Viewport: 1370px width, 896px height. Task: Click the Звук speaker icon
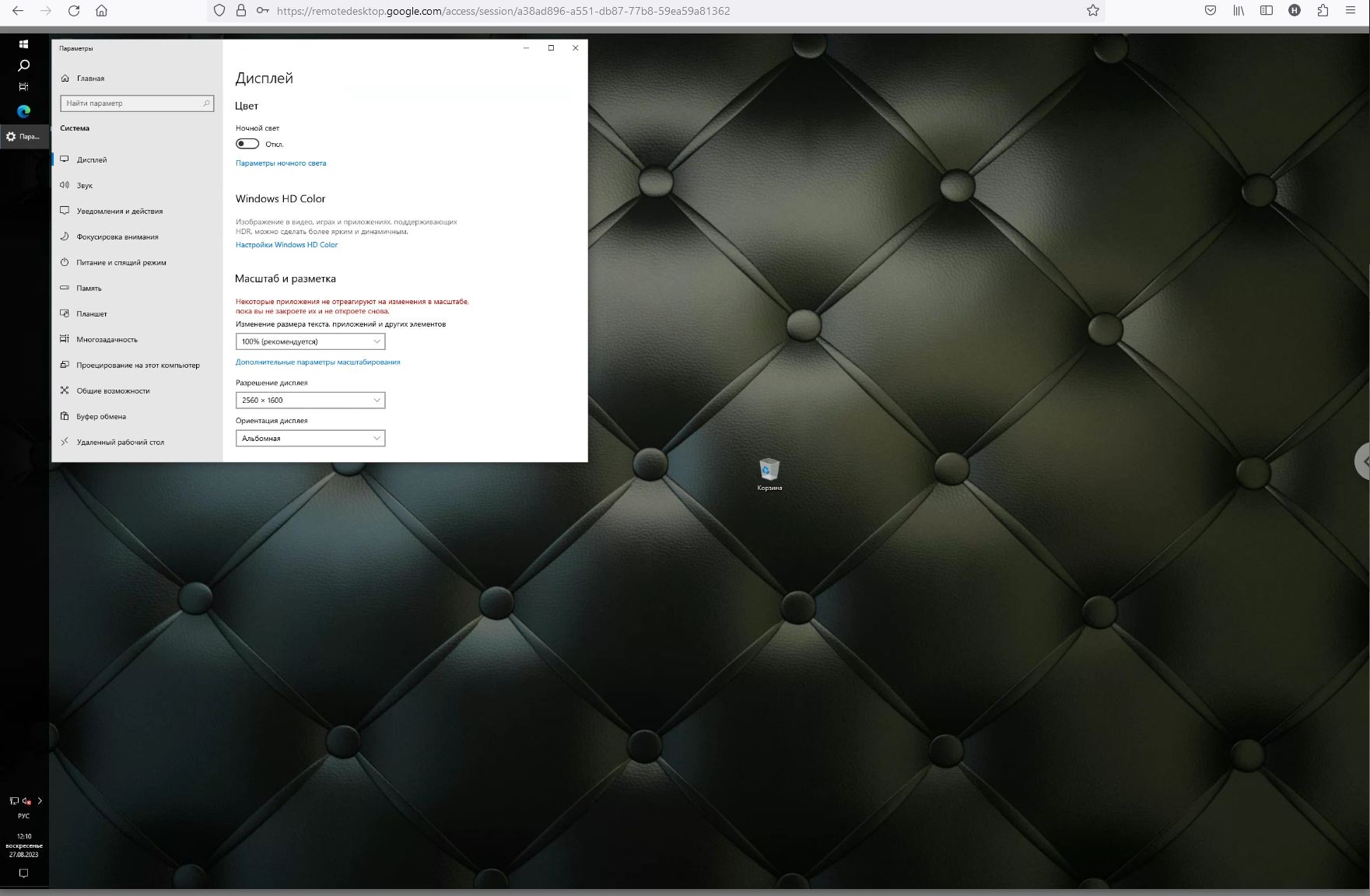click(65, 185)
